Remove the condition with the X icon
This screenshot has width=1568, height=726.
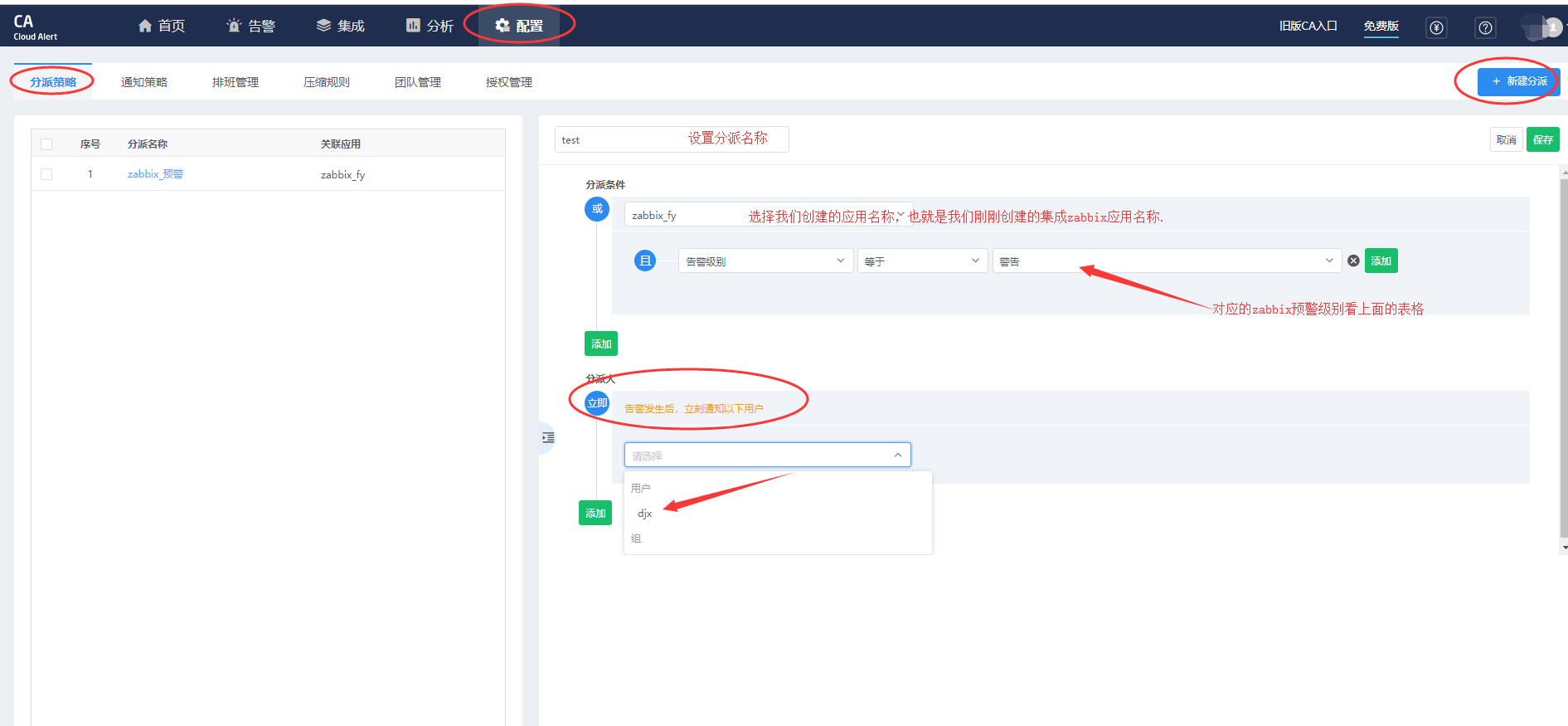click(1353, 261)
